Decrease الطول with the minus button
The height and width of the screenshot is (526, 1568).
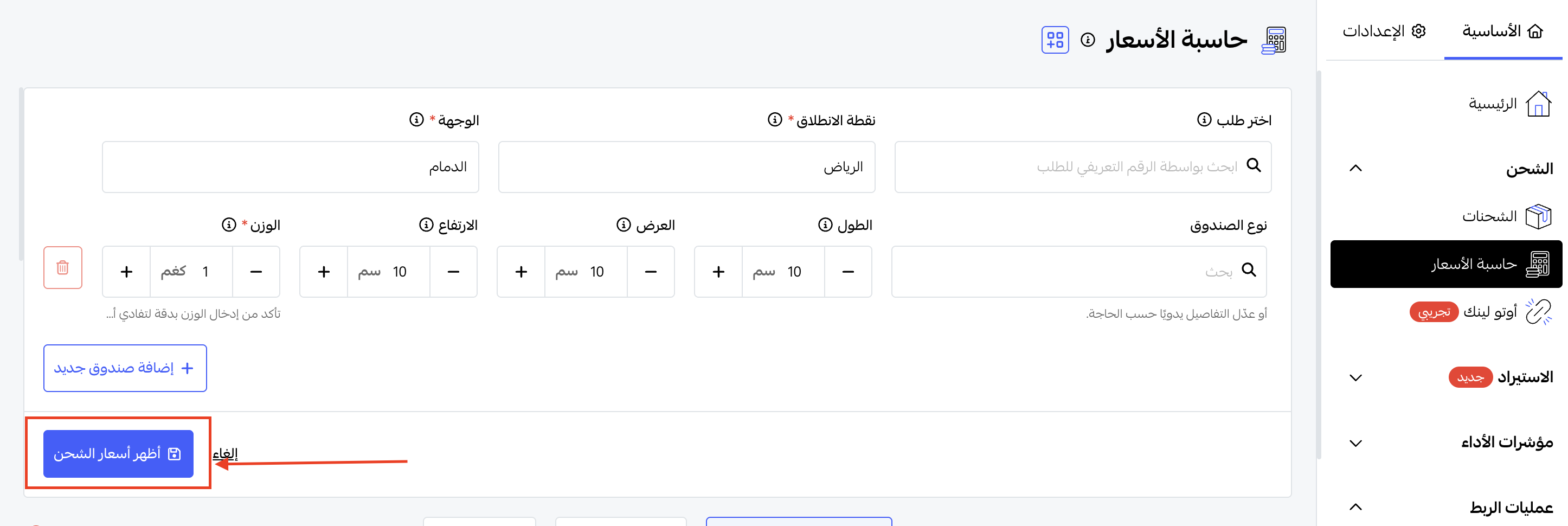(x=848, y=272)
